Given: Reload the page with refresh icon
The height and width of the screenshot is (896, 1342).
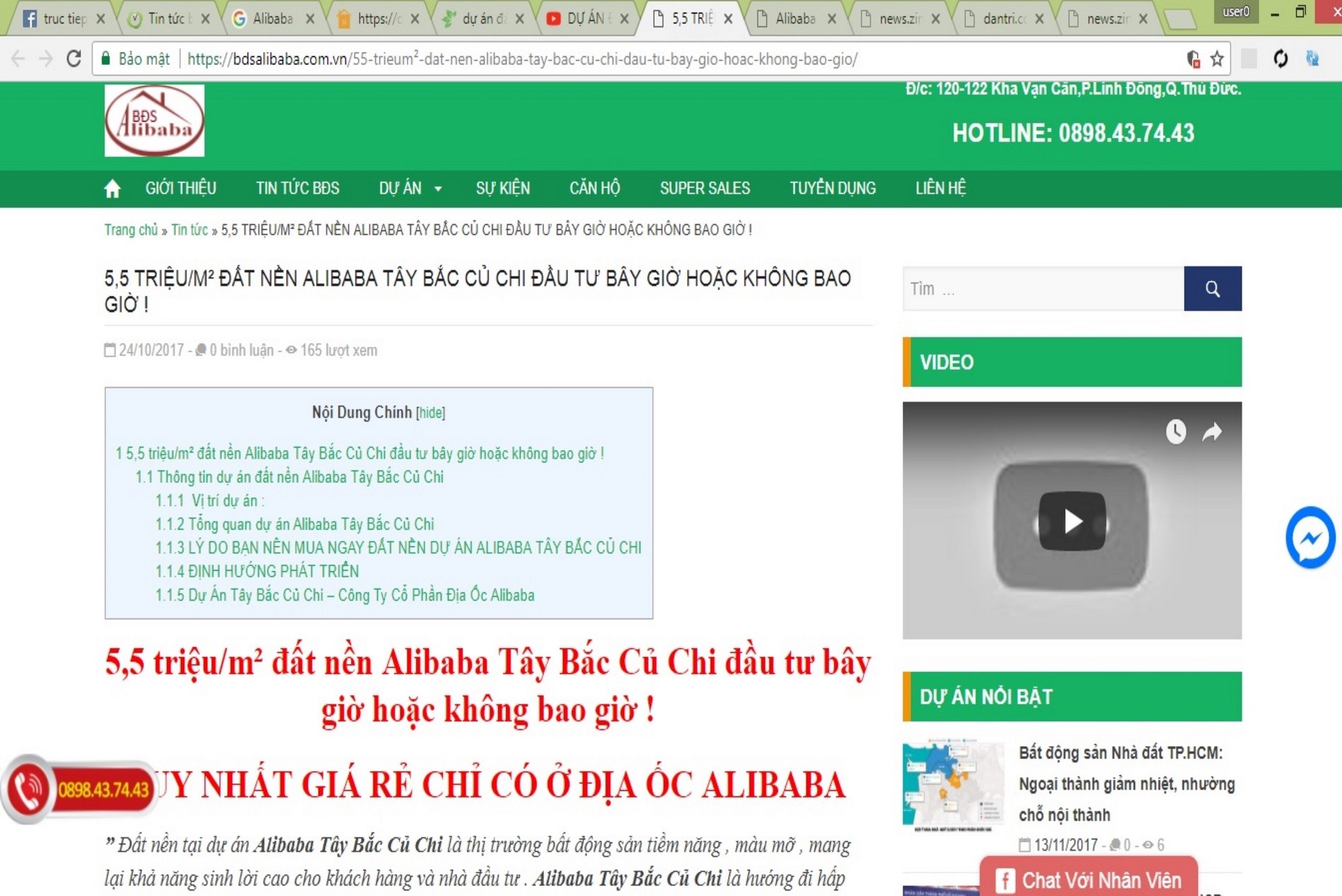Looking at the screenshot, I should [73, 59].
